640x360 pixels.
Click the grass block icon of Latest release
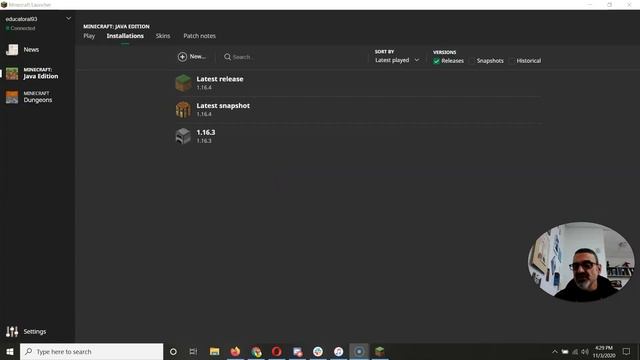183,83
